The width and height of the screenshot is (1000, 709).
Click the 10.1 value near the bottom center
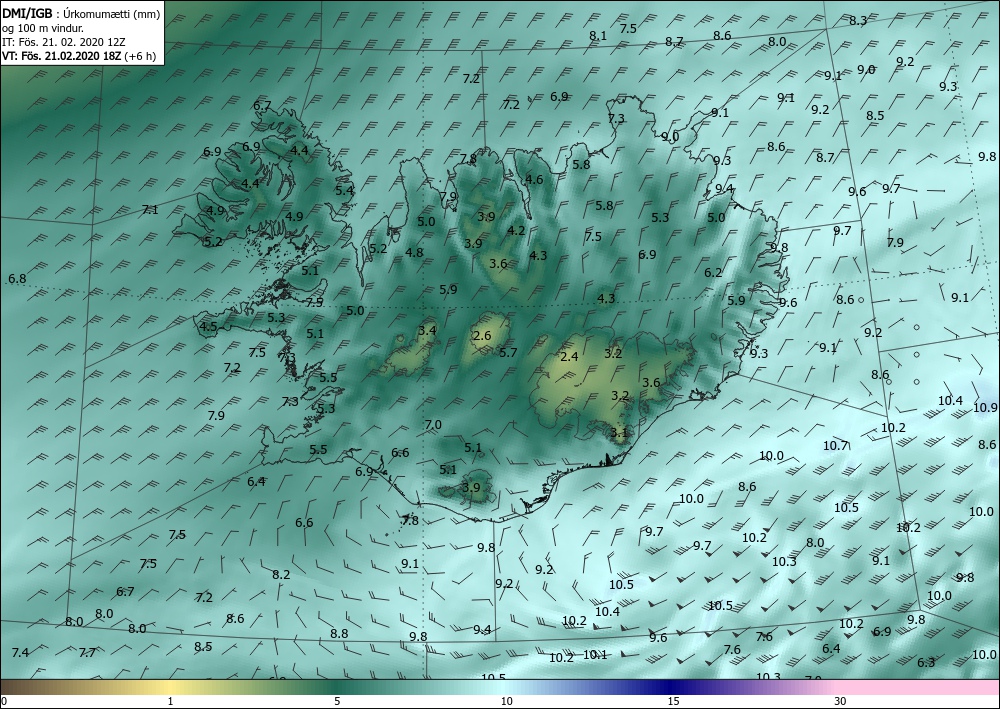point(595,654)
